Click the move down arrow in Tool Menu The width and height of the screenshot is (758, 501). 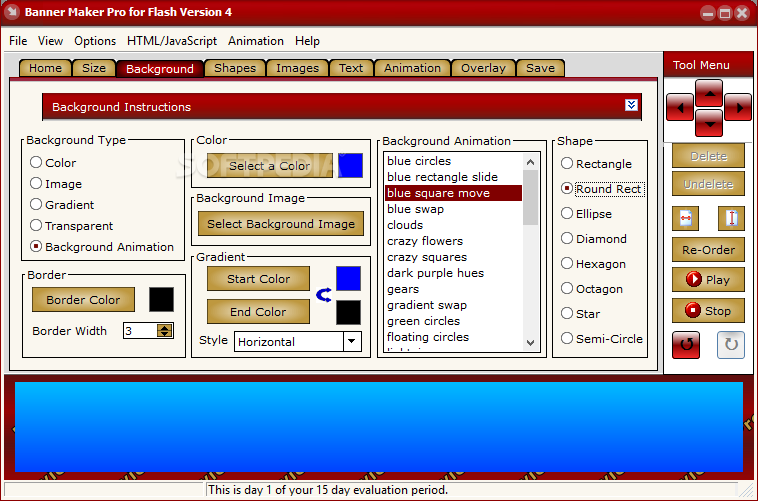pos(709,123)
